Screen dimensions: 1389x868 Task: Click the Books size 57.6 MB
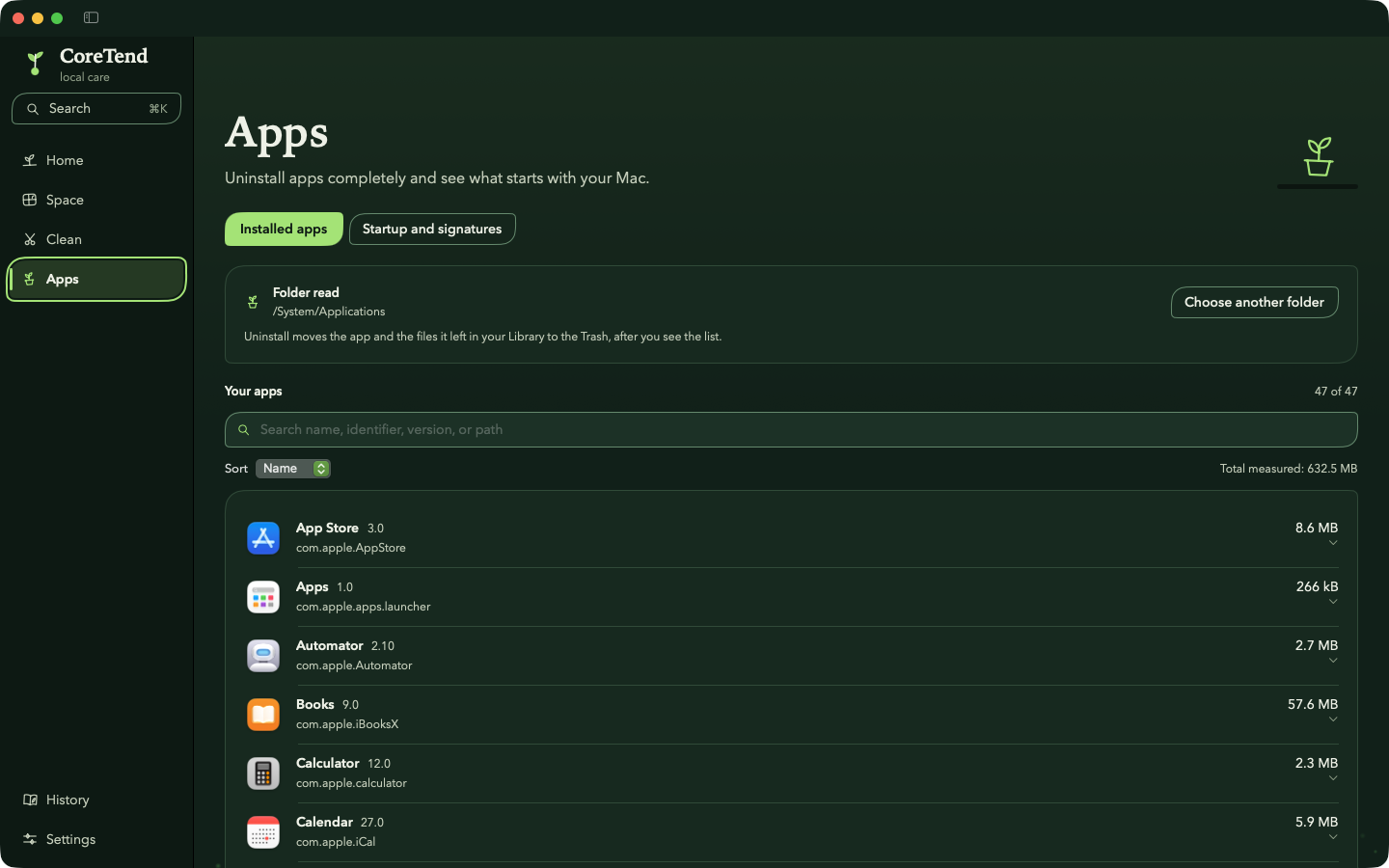pyautogui.click(x=1313, y=704)
